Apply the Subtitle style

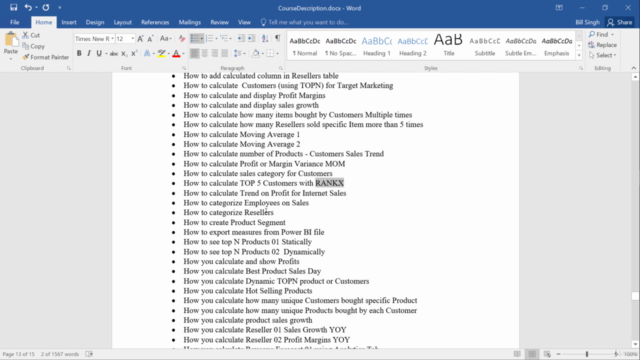pyautogui.click(x=484, y=46)
